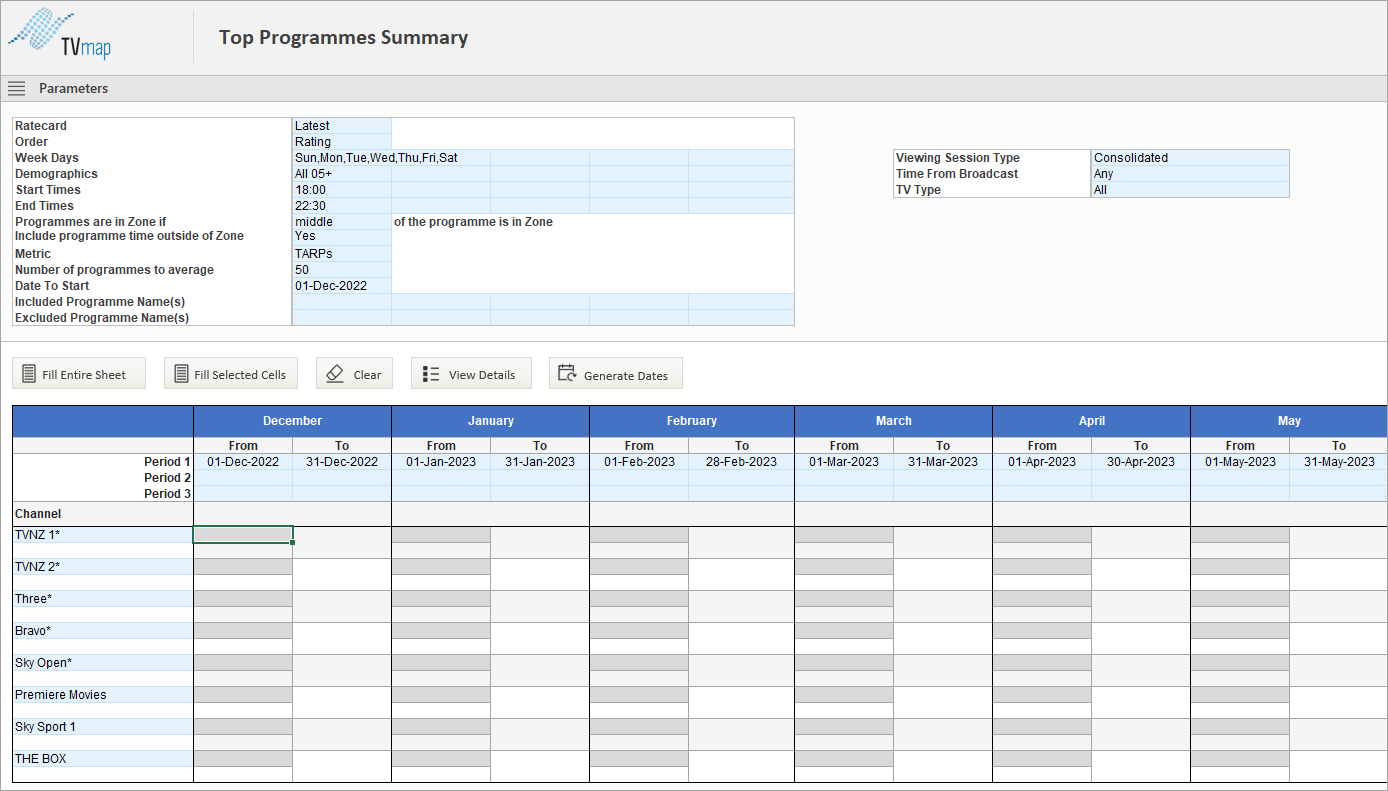Select the Sky Open* channel row
The width and height of the screenshot is (1388, 791).
point(103,662)
